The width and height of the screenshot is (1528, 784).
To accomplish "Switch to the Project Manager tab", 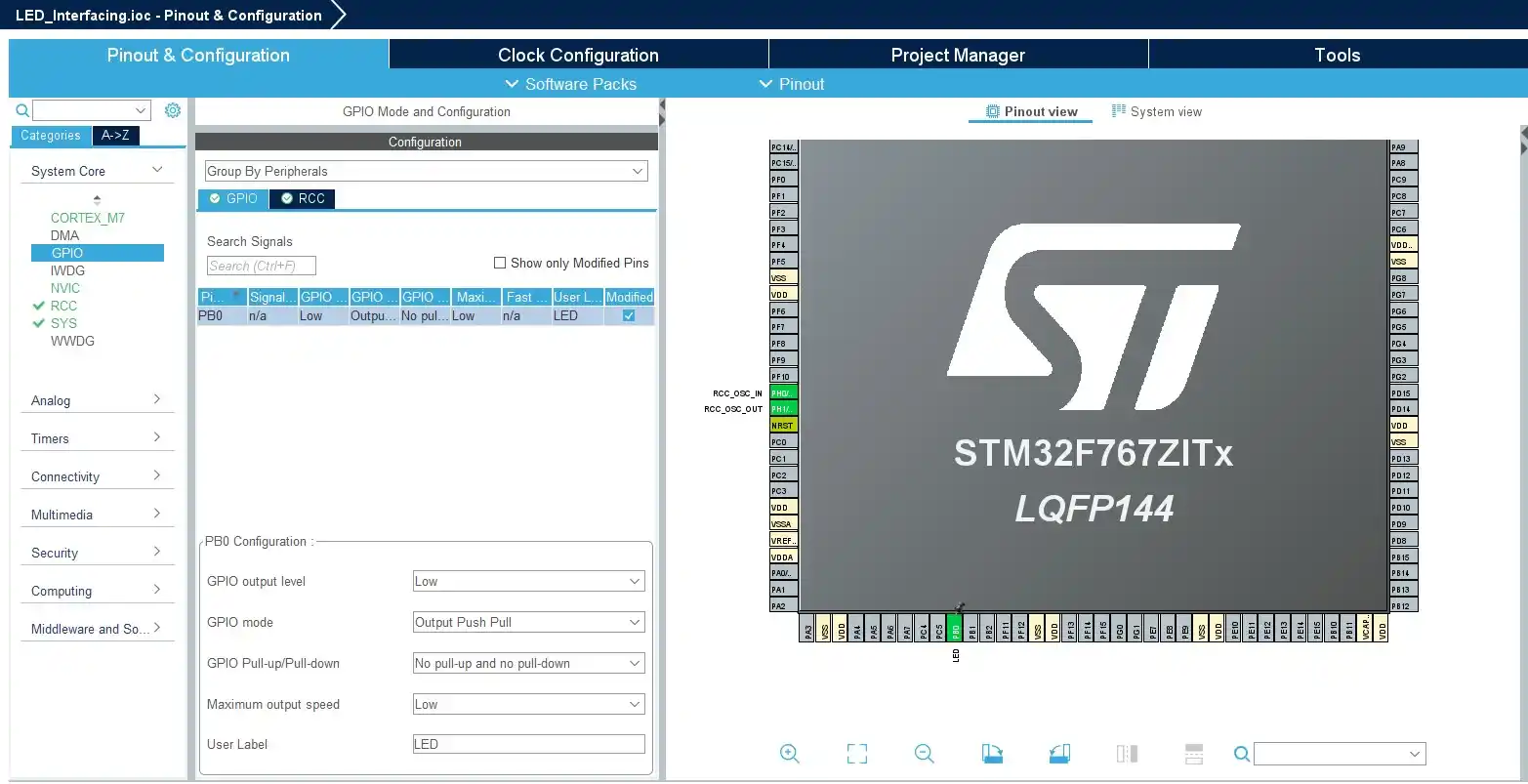I will (x=958, y=55).
